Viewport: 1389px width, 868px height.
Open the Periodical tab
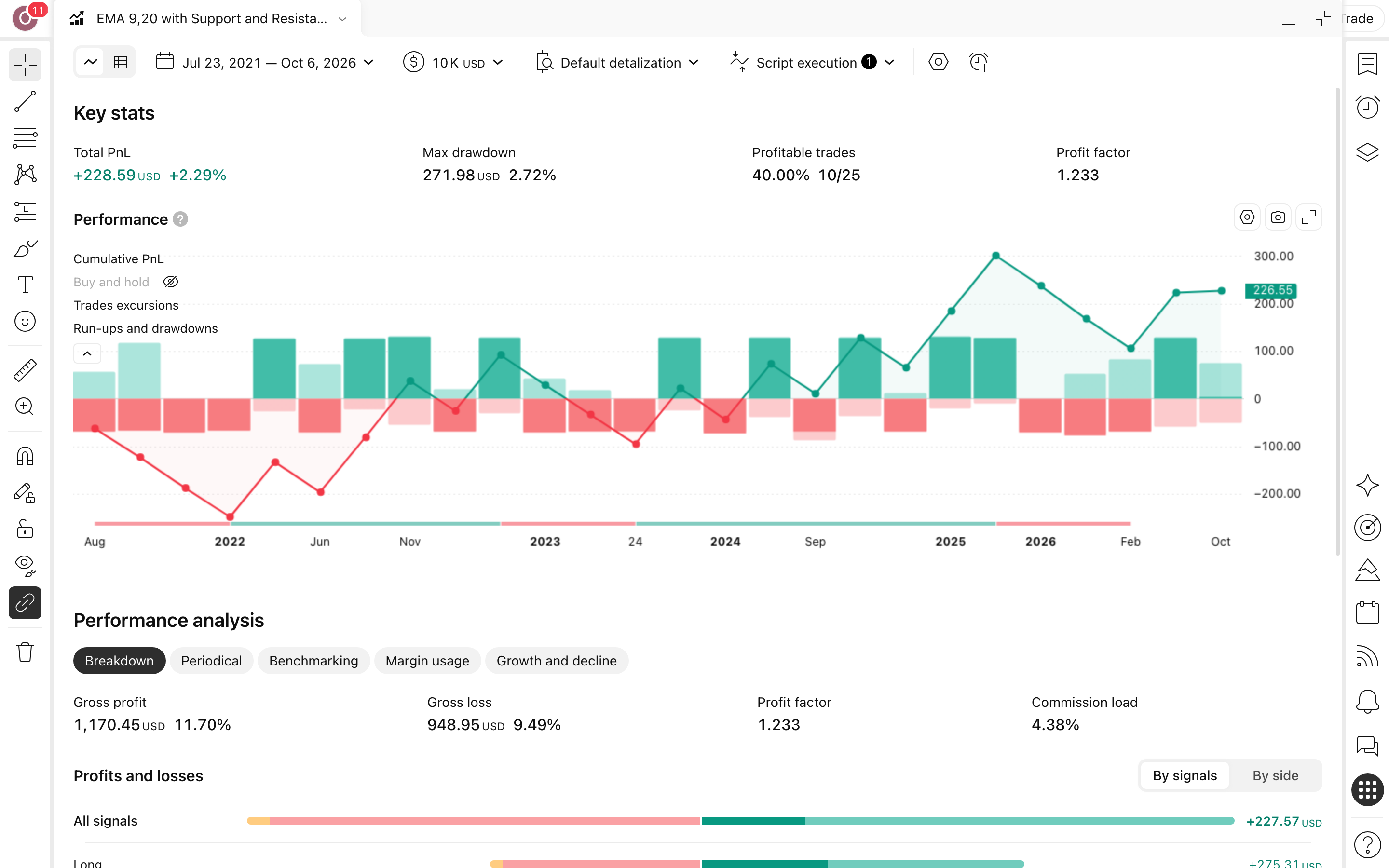(211, 661)
